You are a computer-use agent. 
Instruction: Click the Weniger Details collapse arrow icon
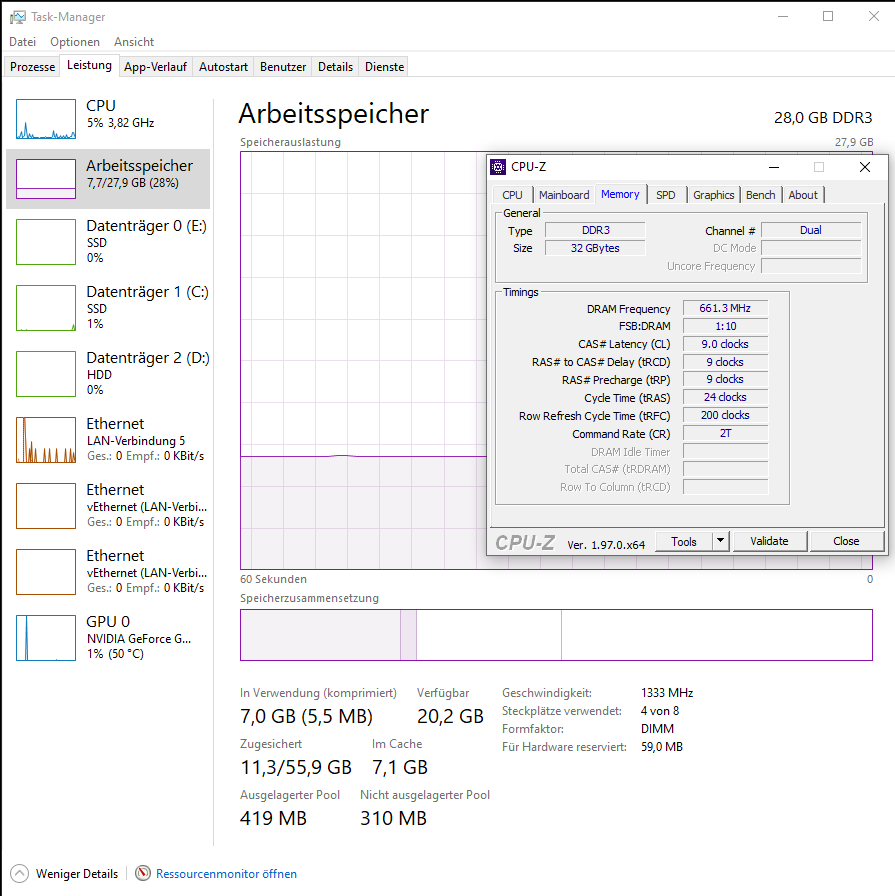[x=19, y=874]
